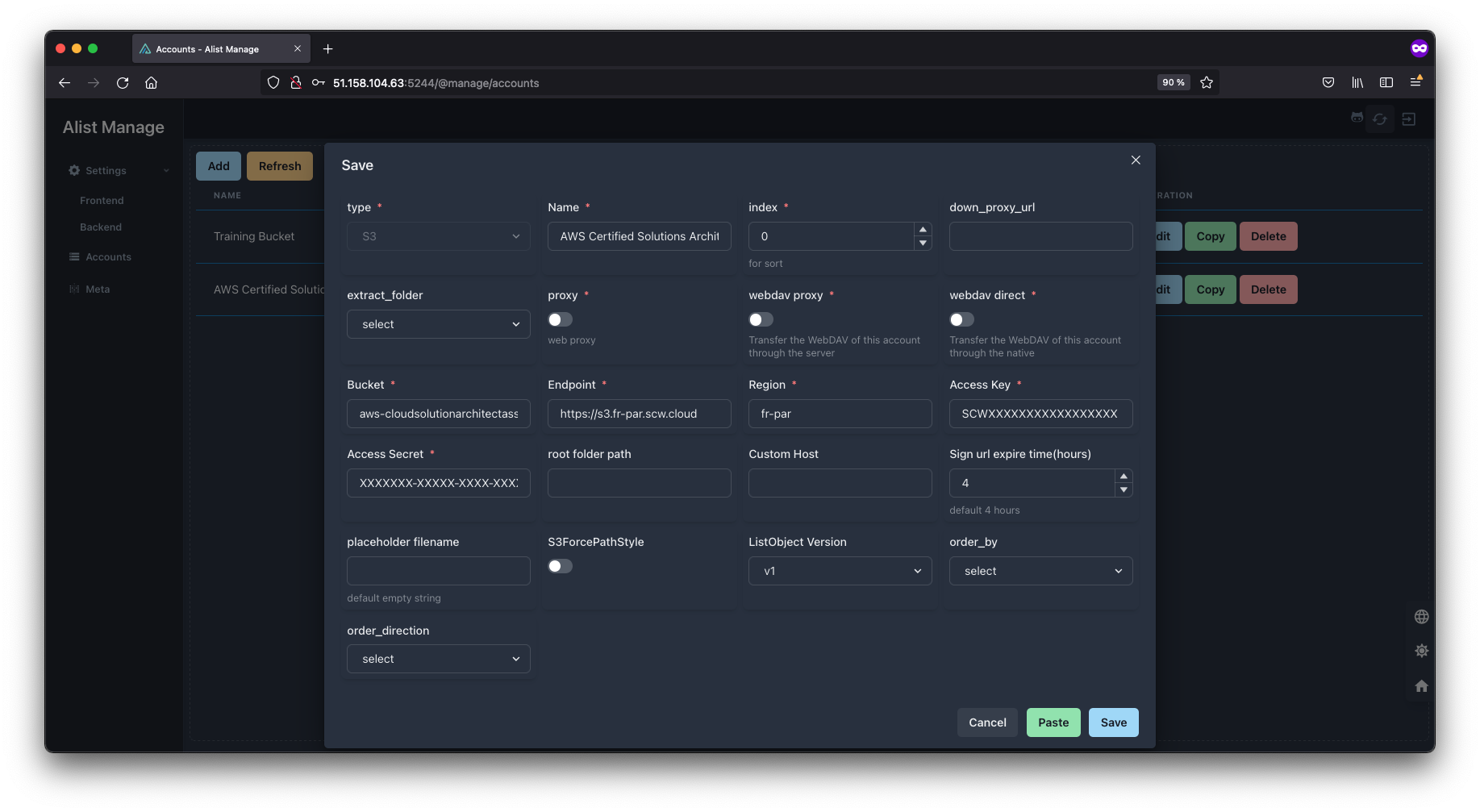Open the browser hamburger menu
The height and width of the screenshot is (812, 1480).
1415,81
